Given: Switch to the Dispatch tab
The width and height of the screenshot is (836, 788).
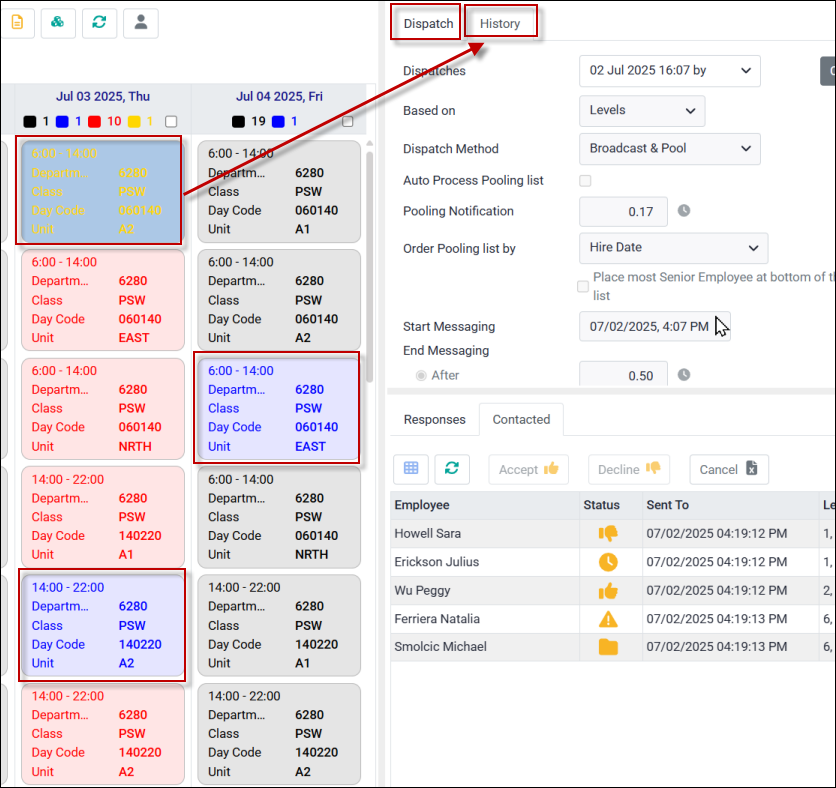Looking at the screenshot, I should click(x=428, y=23).
